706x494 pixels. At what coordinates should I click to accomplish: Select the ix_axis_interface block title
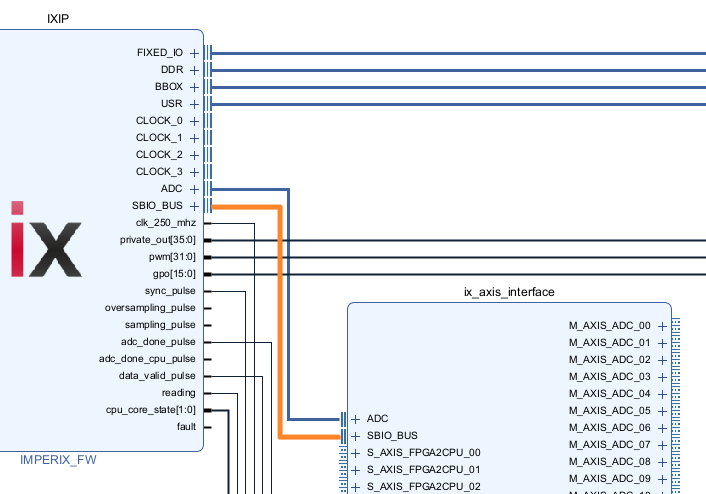coord(508,292)
